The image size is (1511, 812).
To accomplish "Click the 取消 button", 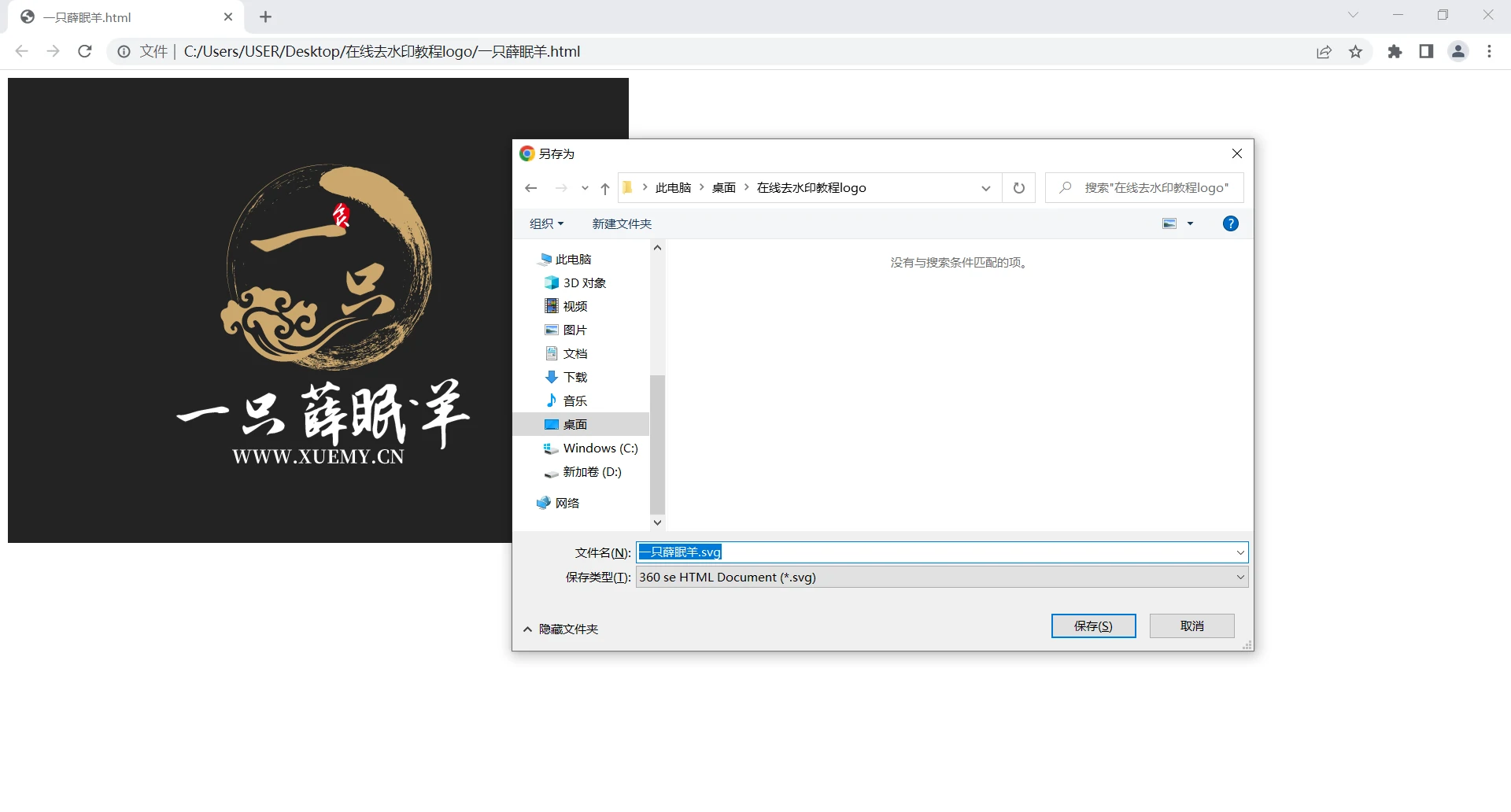I will [x=1191, y=626].
